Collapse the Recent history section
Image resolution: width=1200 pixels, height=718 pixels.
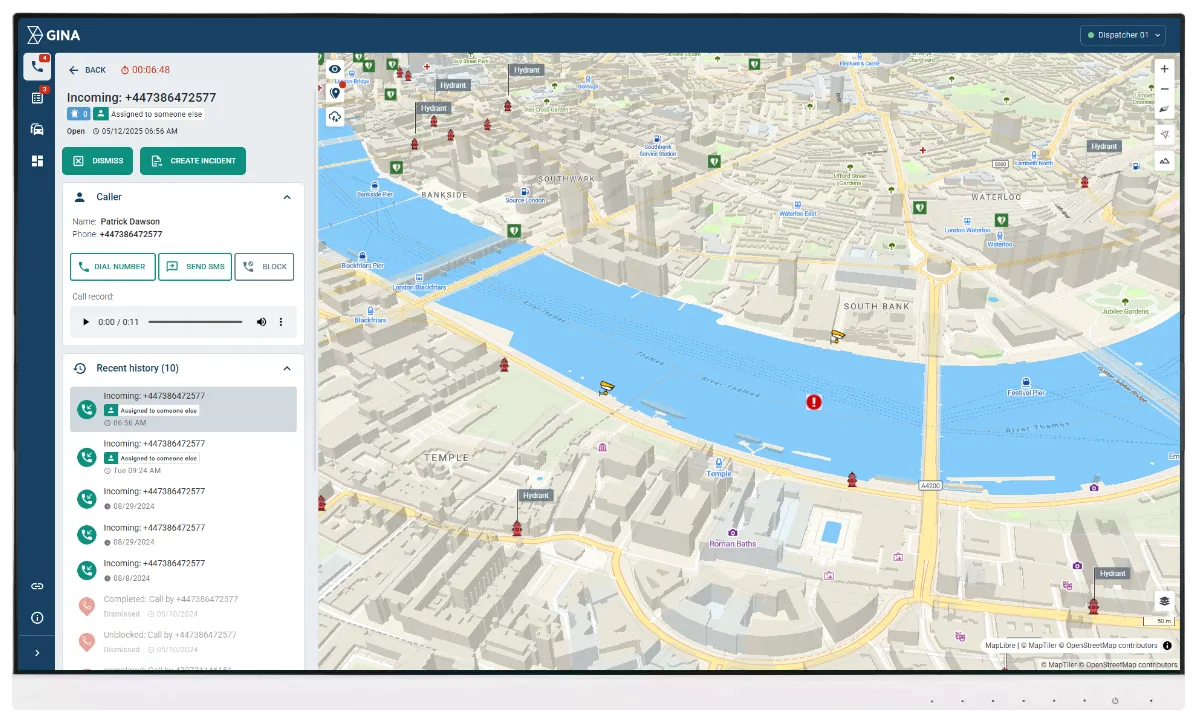pos(287,368)
